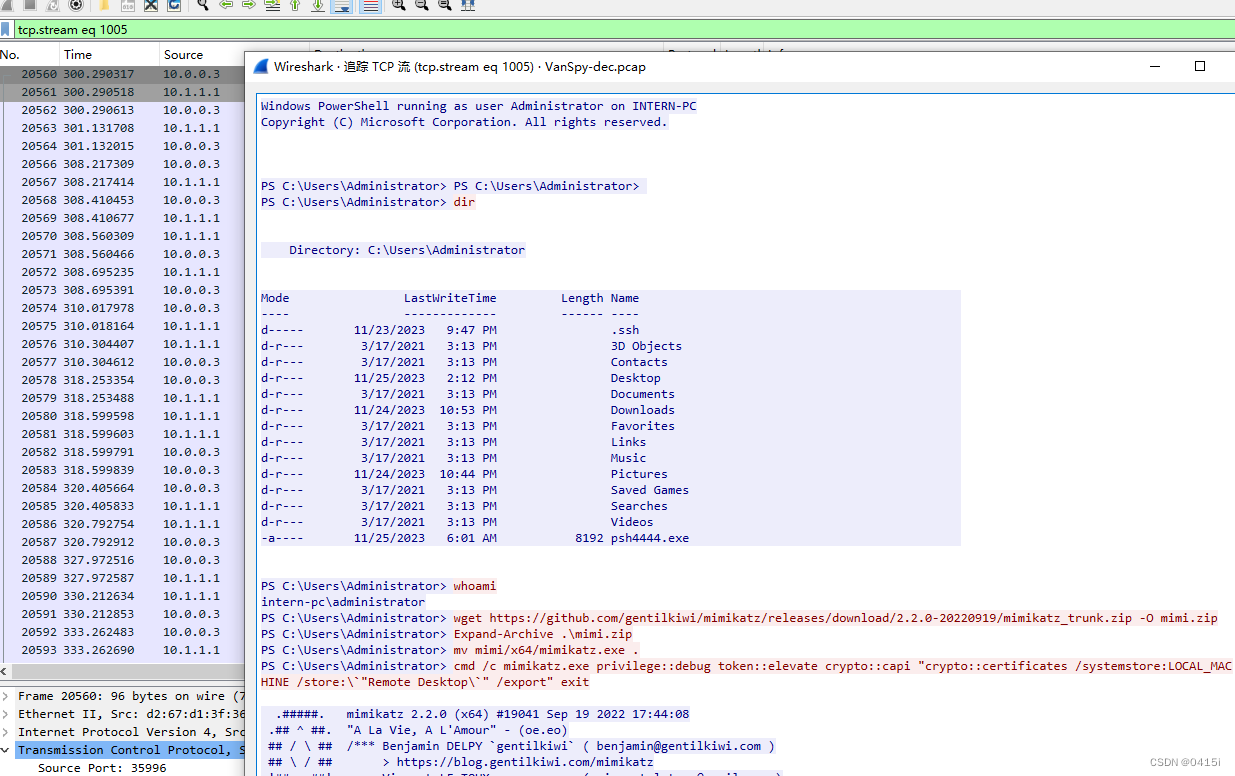Minimize the Follow TCP Stream dialog
This screenshot has width=1235, height=776.
pyautogui.click(x=1155, y=67)
